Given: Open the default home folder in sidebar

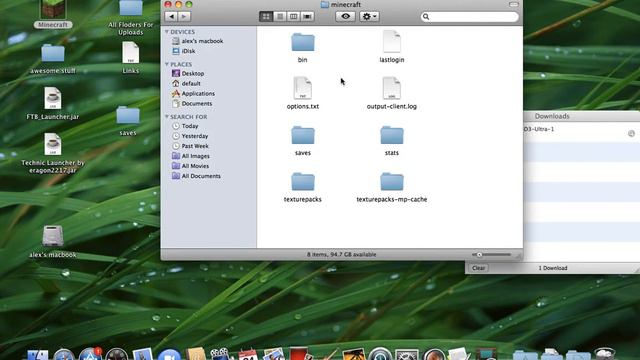Looking at the screenshot, I should click(187, 83).
